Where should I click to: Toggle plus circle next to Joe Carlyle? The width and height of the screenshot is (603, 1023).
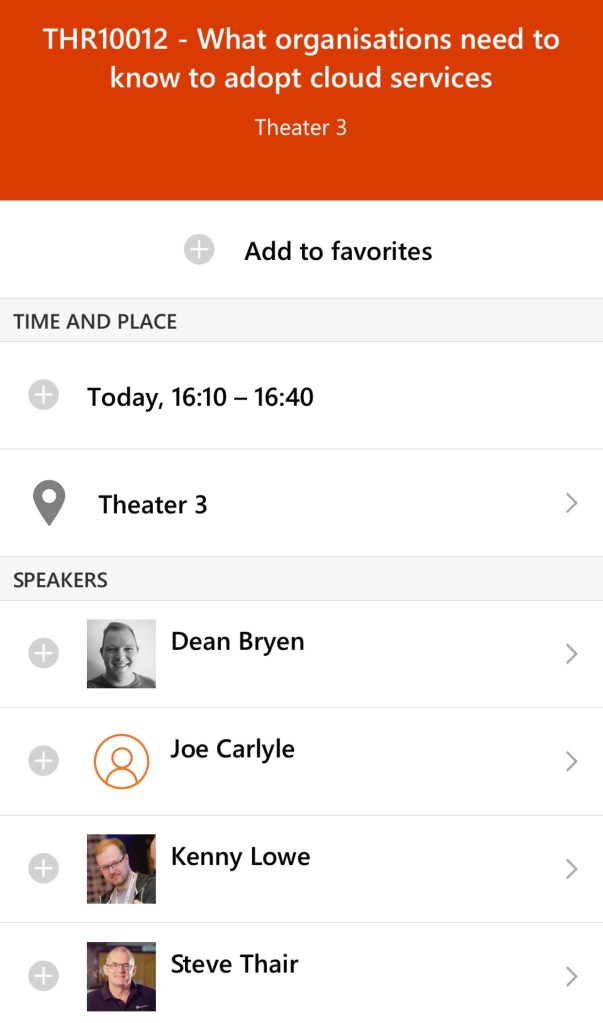(x=43, y=762)
